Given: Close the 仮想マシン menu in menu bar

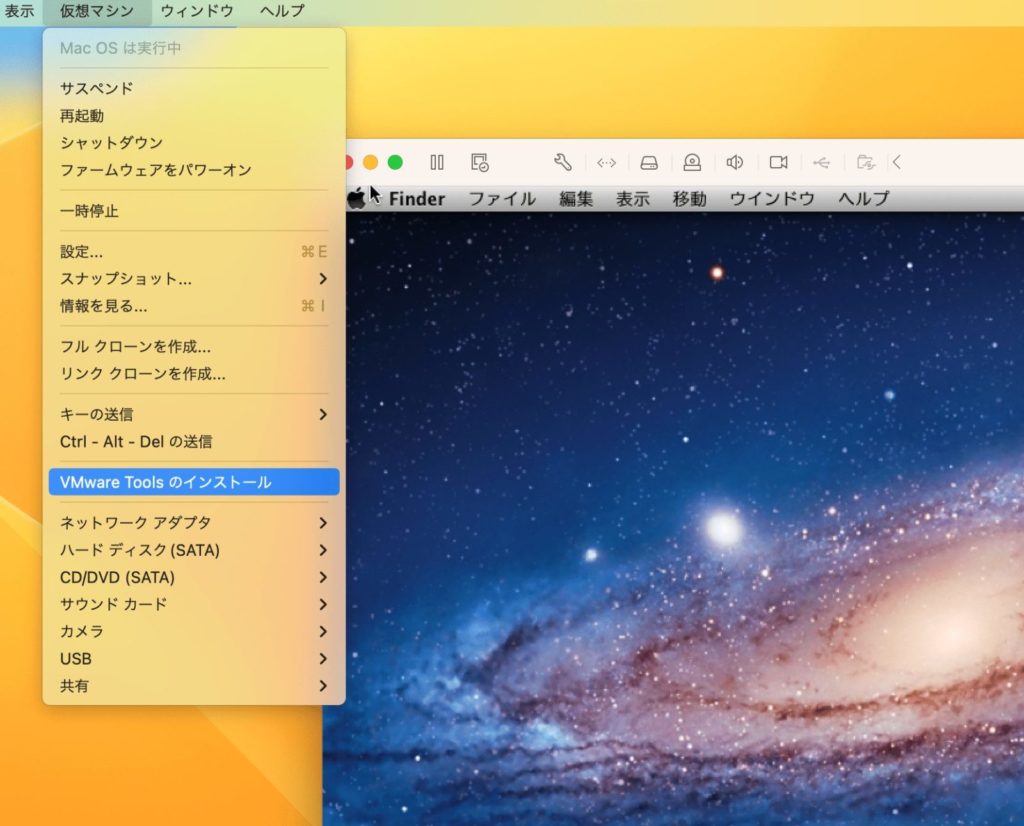Looking at the screenshot, I should point(97,11).
